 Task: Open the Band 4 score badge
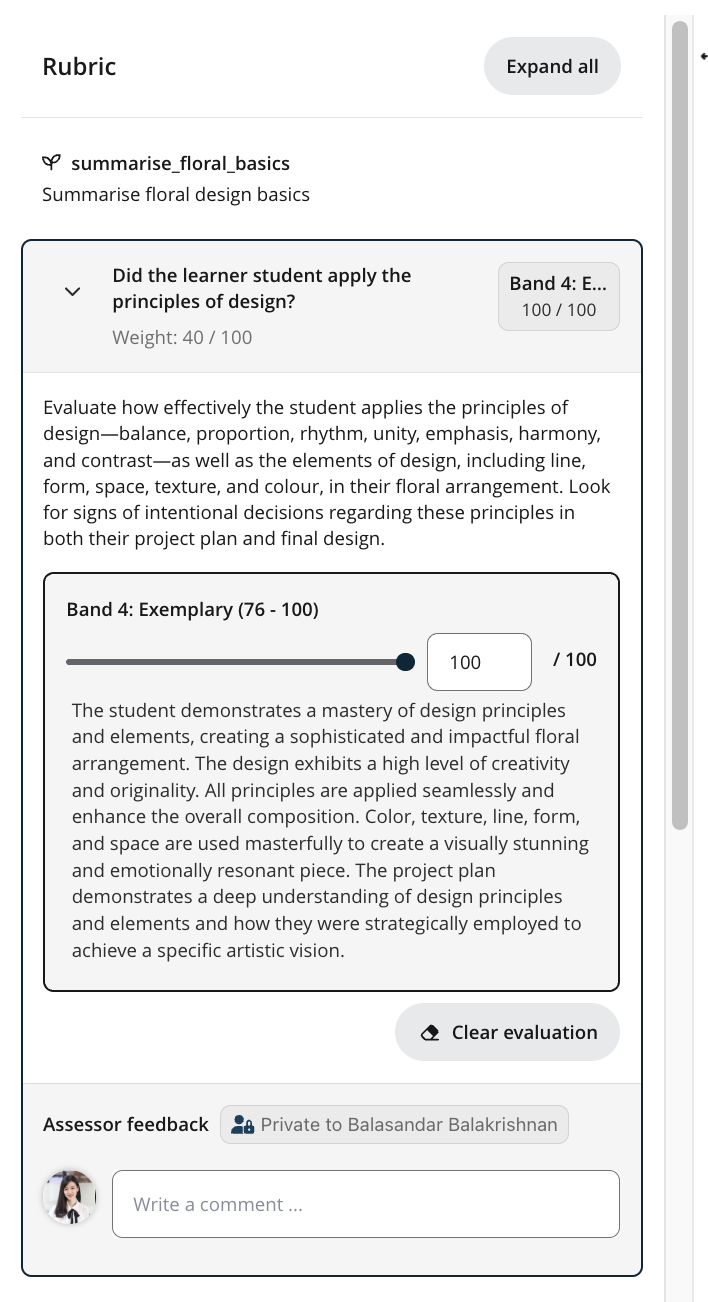tap(558, 296)
